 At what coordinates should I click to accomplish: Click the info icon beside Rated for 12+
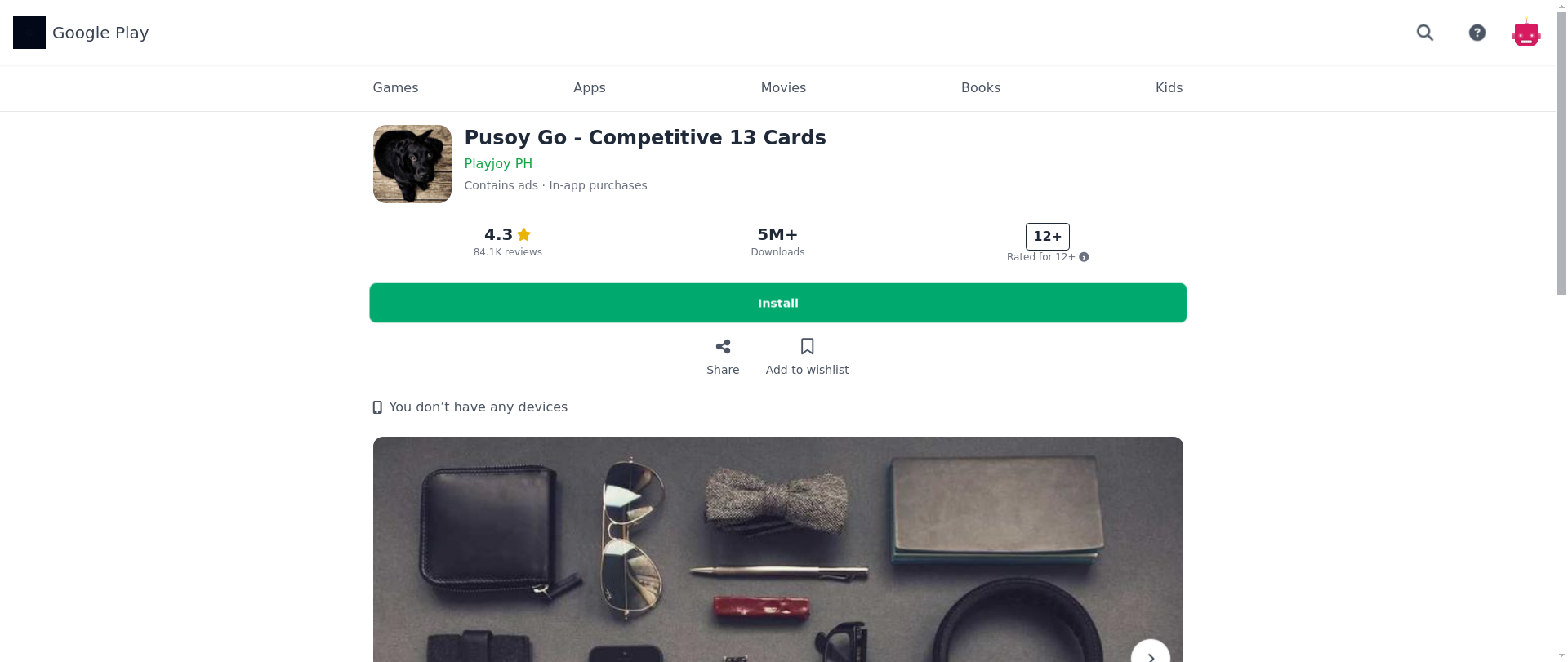point(1084,257)
